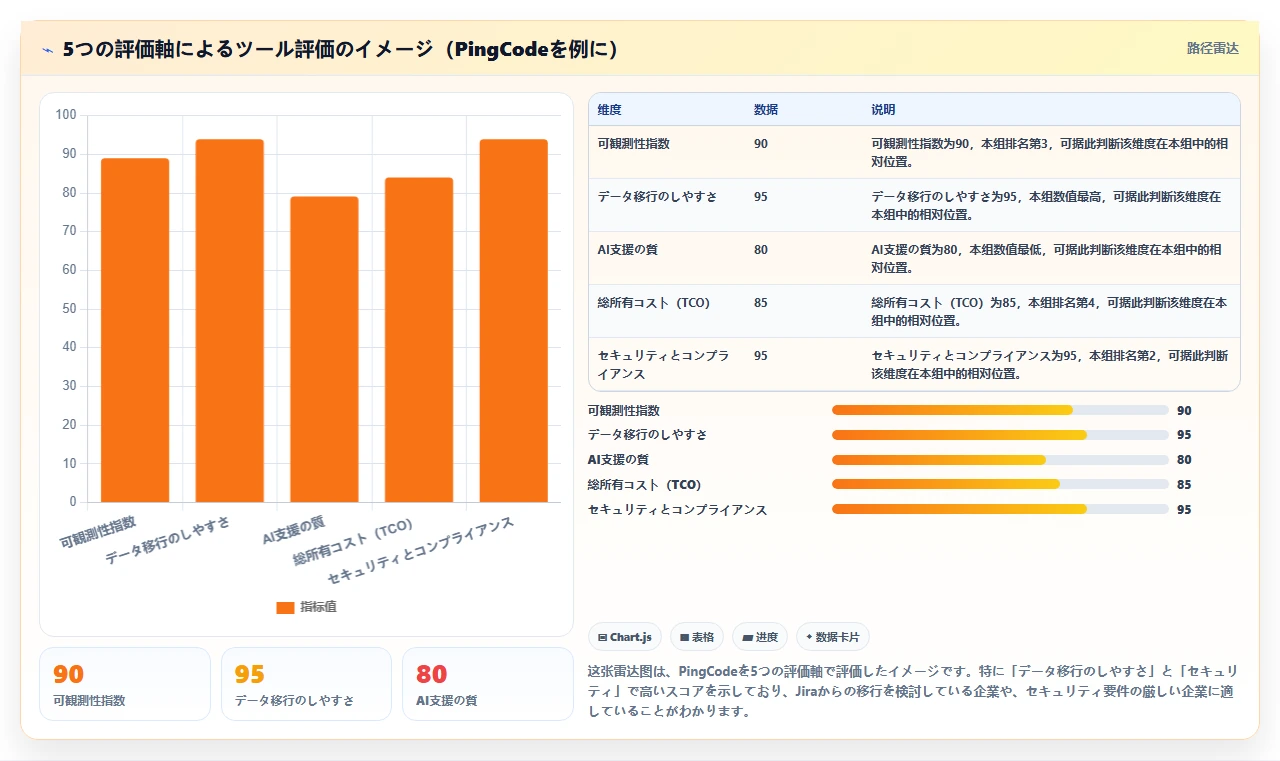Click the セキュリティとコンプライアンス table row name
This screenshot has width=1280, height=761.
[x=663, y=365]
